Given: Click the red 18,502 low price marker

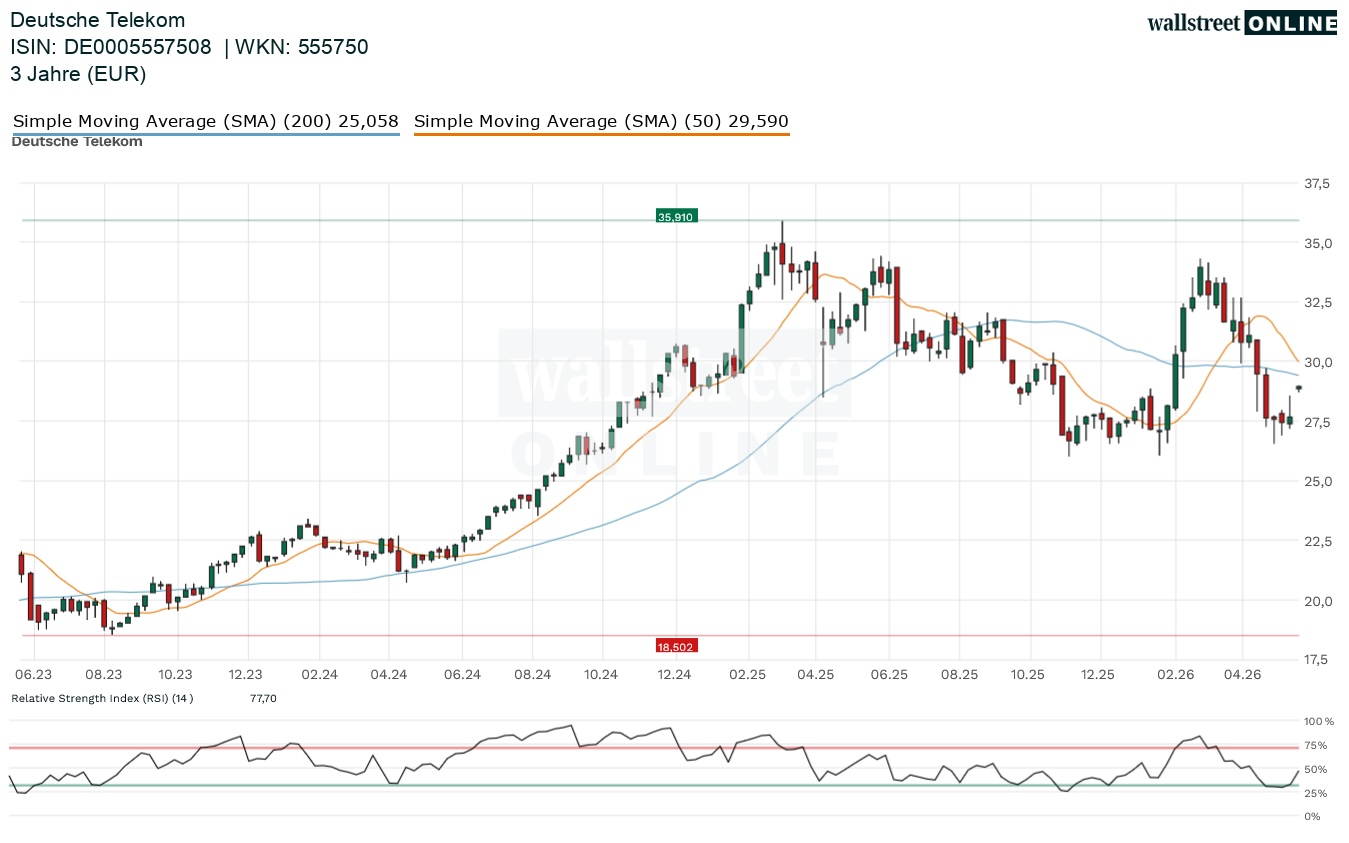Looking at the screenshot, I should pyautogui.click(x=676, y=646).
